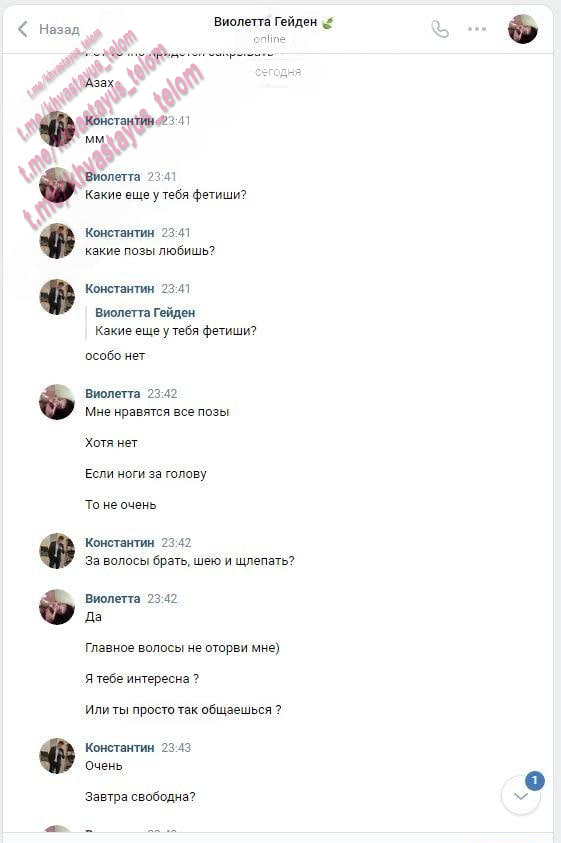
Task: Click Виолетта's avatar beside the "Да" message
Action: point(57,607)
